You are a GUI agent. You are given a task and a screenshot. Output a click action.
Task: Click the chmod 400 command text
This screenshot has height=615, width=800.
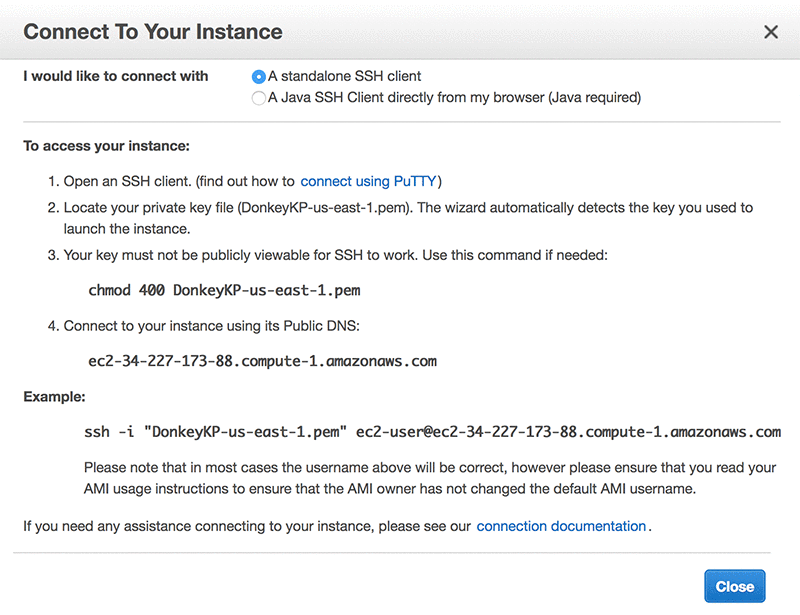coord(224,291)
